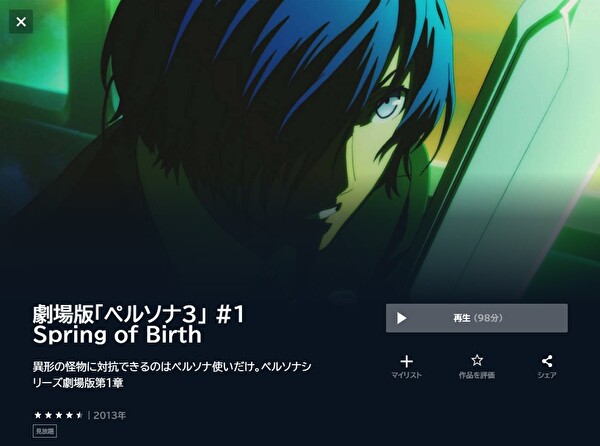This screenshot has height=446, width=600.
Task: Click the リーズ劇場版第1章 description line
Action: [78, 383]
